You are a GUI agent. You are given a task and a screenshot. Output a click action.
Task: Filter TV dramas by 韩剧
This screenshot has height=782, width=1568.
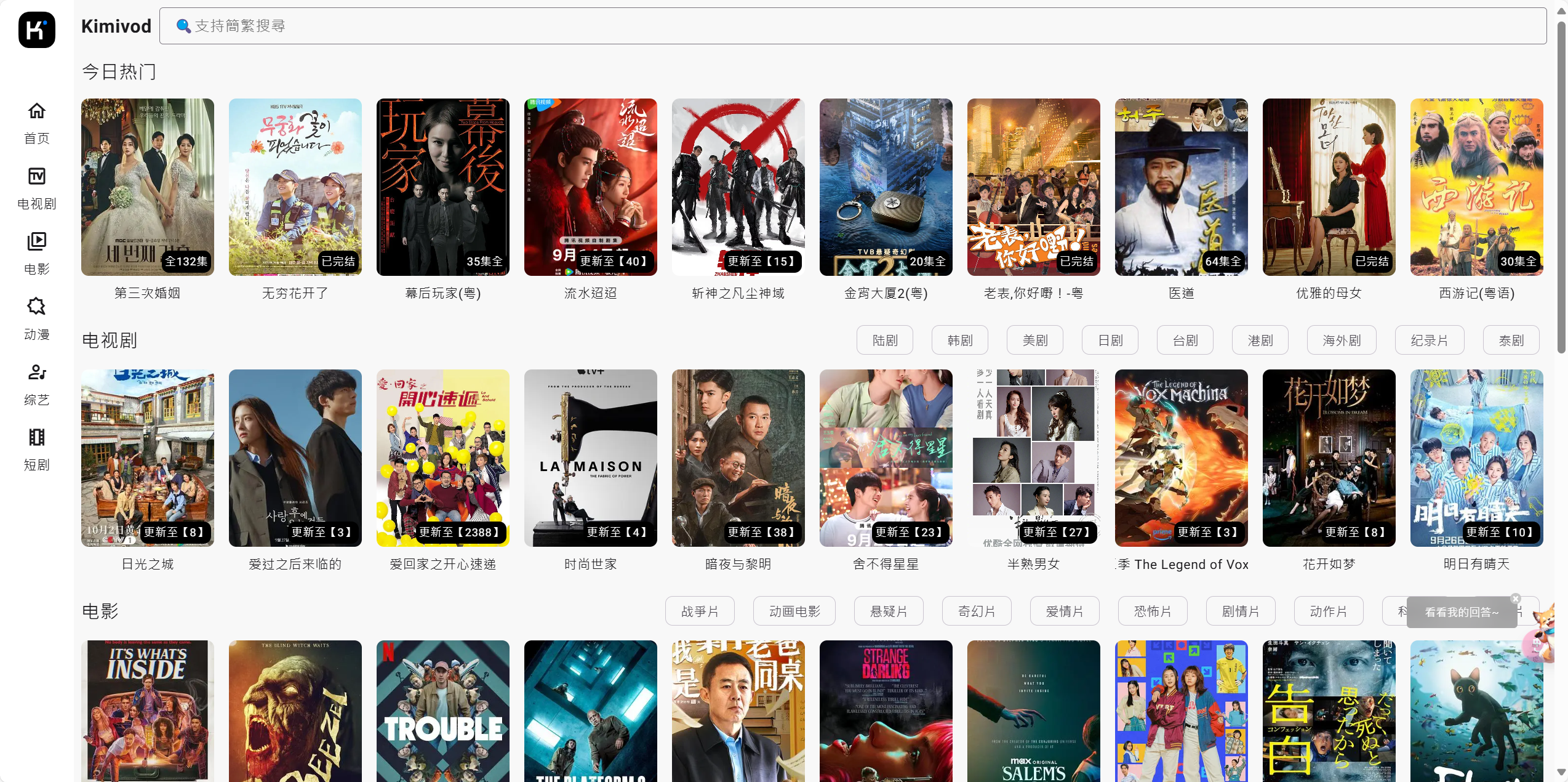pyautogui.click(x=959, y=341)
